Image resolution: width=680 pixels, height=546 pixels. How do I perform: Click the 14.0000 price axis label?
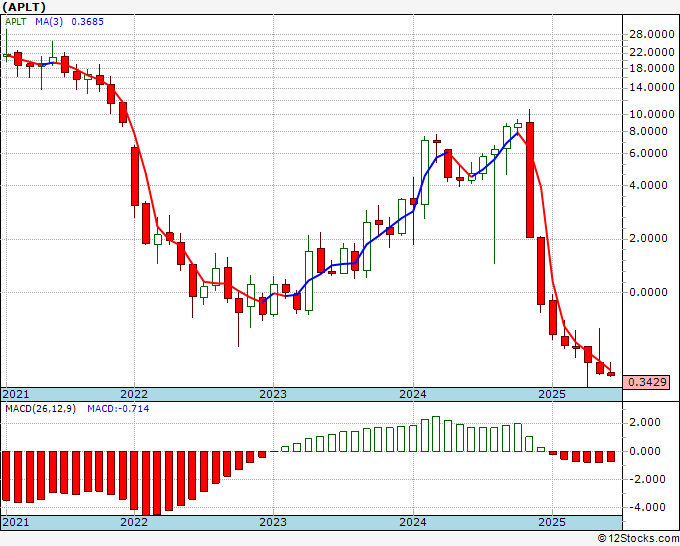point(652,88)
